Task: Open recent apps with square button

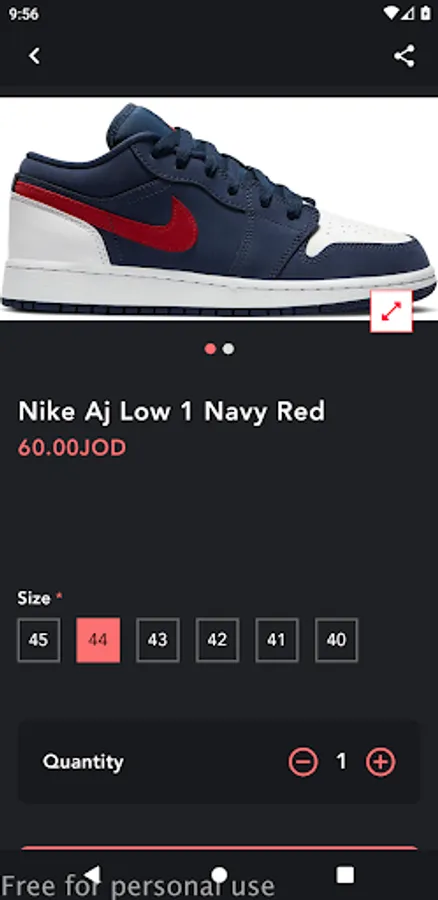Action: click(345, 874)
